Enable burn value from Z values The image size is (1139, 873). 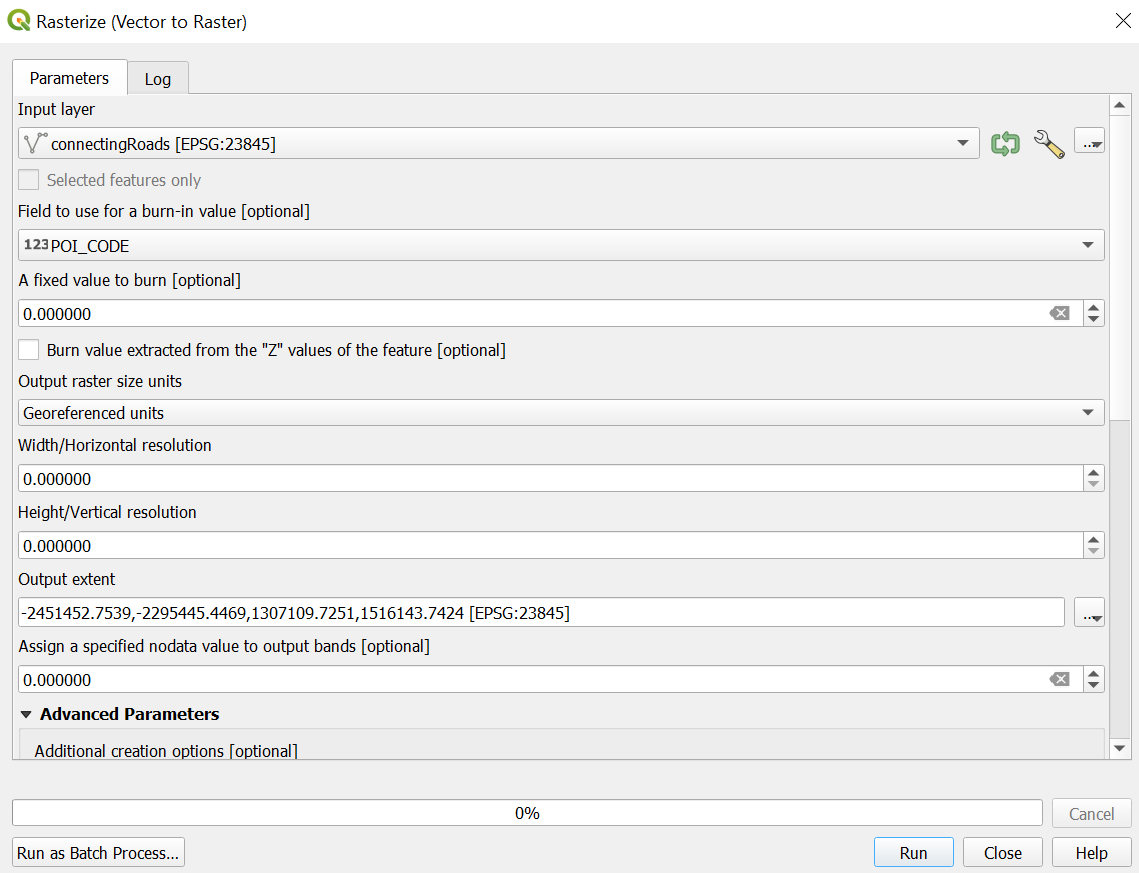[x=29, y=350]
